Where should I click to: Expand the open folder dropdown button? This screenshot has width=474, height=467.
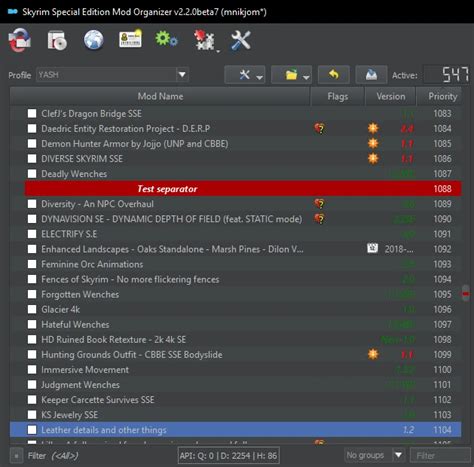pos(292,75)
